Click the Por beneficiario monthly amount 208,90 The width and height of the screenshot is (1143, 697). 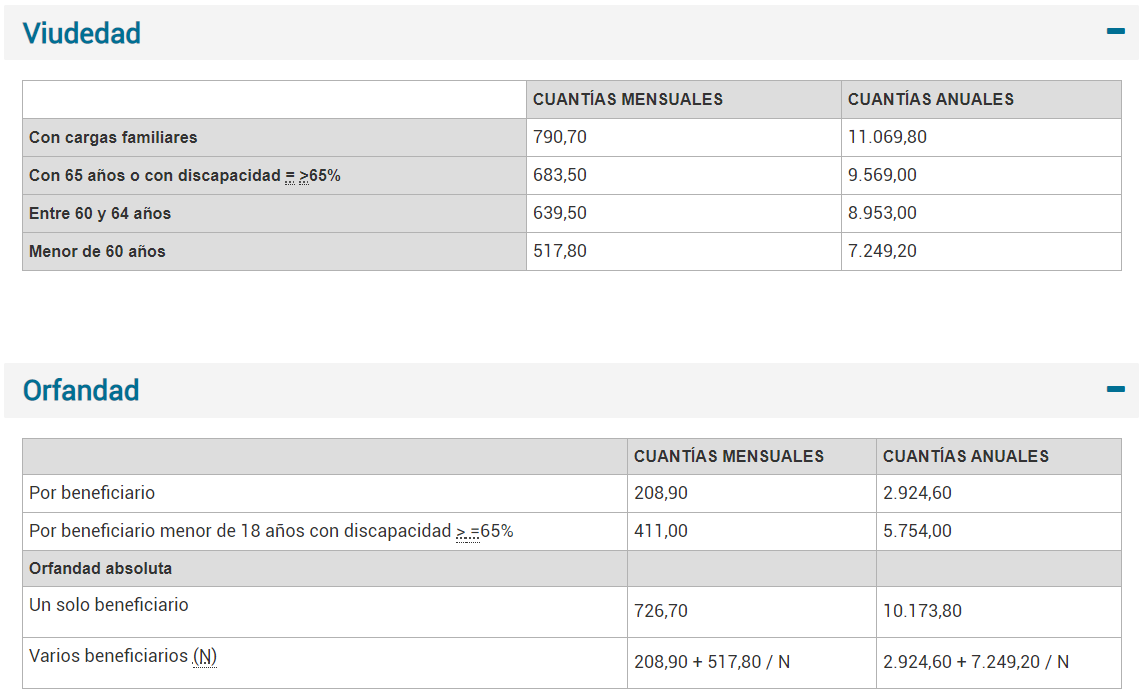[x=661, y=493]
